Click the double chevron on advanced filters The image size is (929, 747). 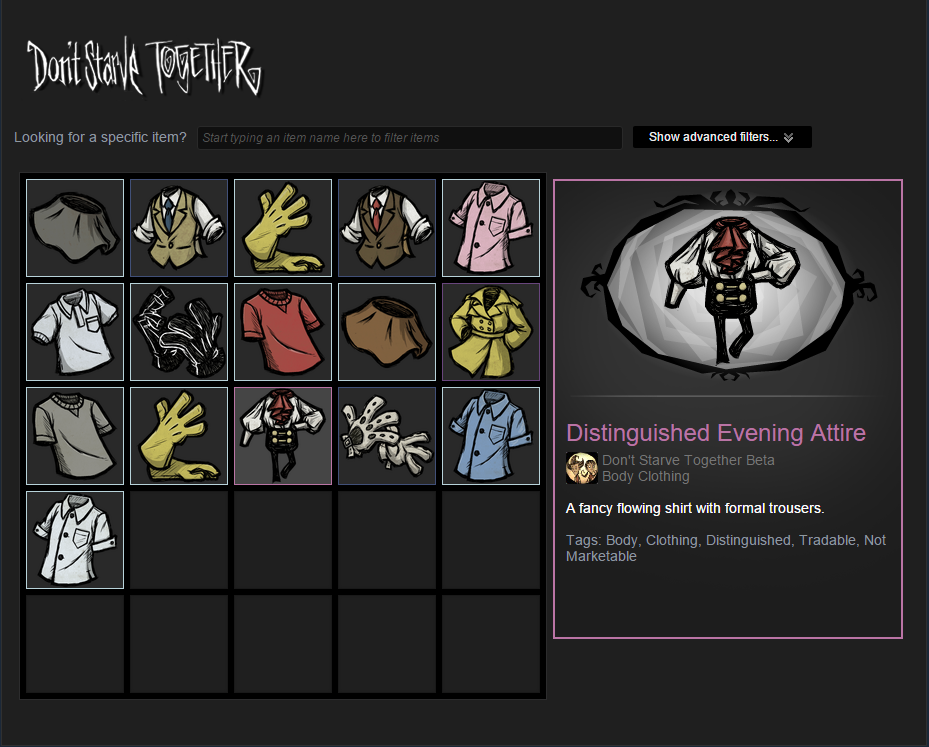click(x=789, y=137)
